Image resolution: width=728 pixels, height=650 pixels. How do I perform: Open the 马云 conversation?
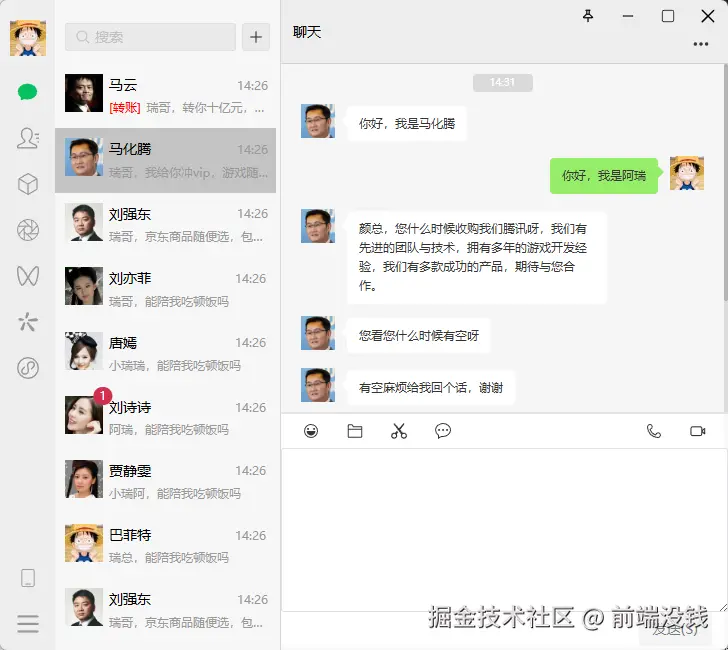click(x=165, y=96)
